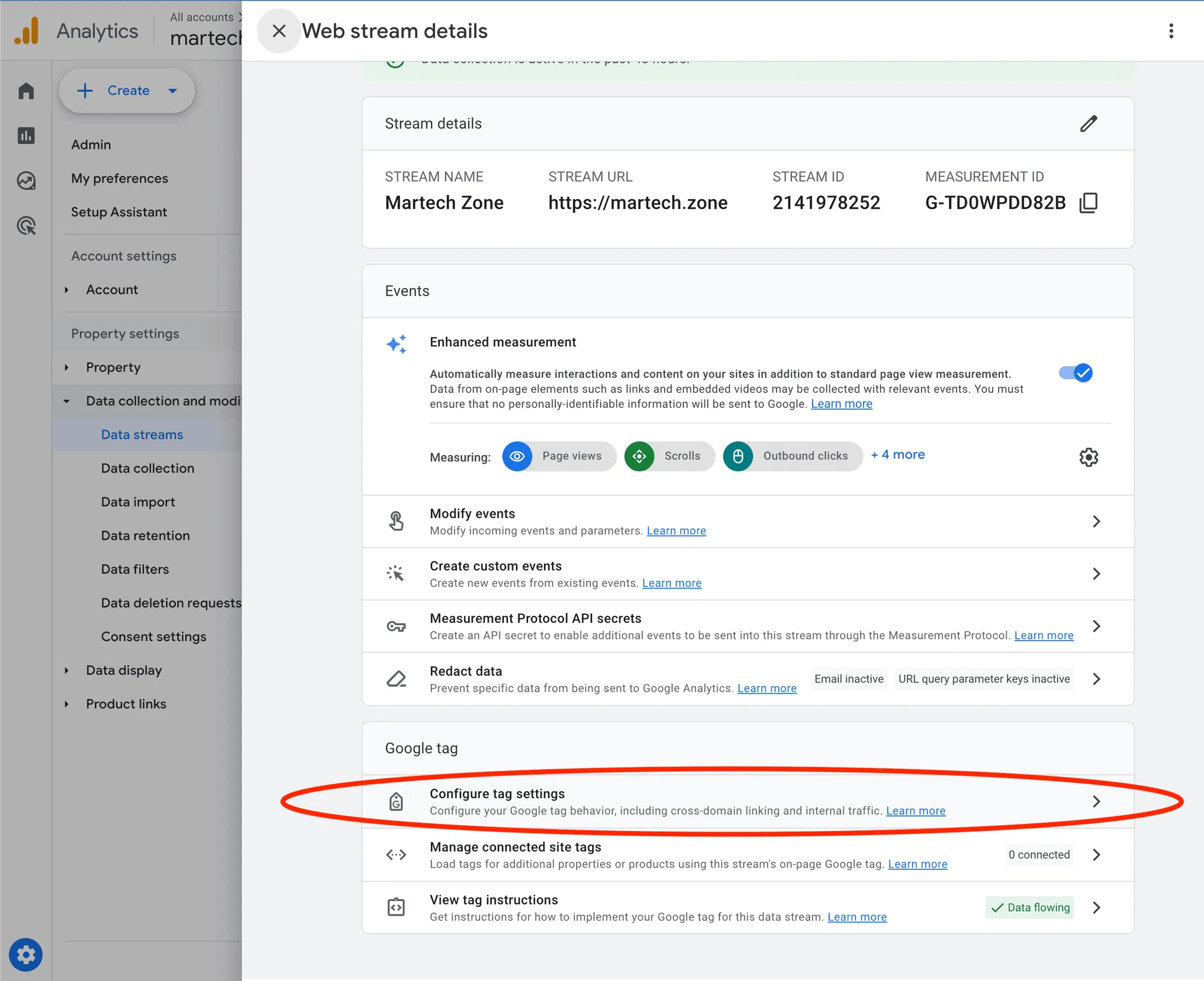The width and height of the screenshot is (1204, 981).
Task: Open the three-dot more options menu
Action: [1170, 31]
